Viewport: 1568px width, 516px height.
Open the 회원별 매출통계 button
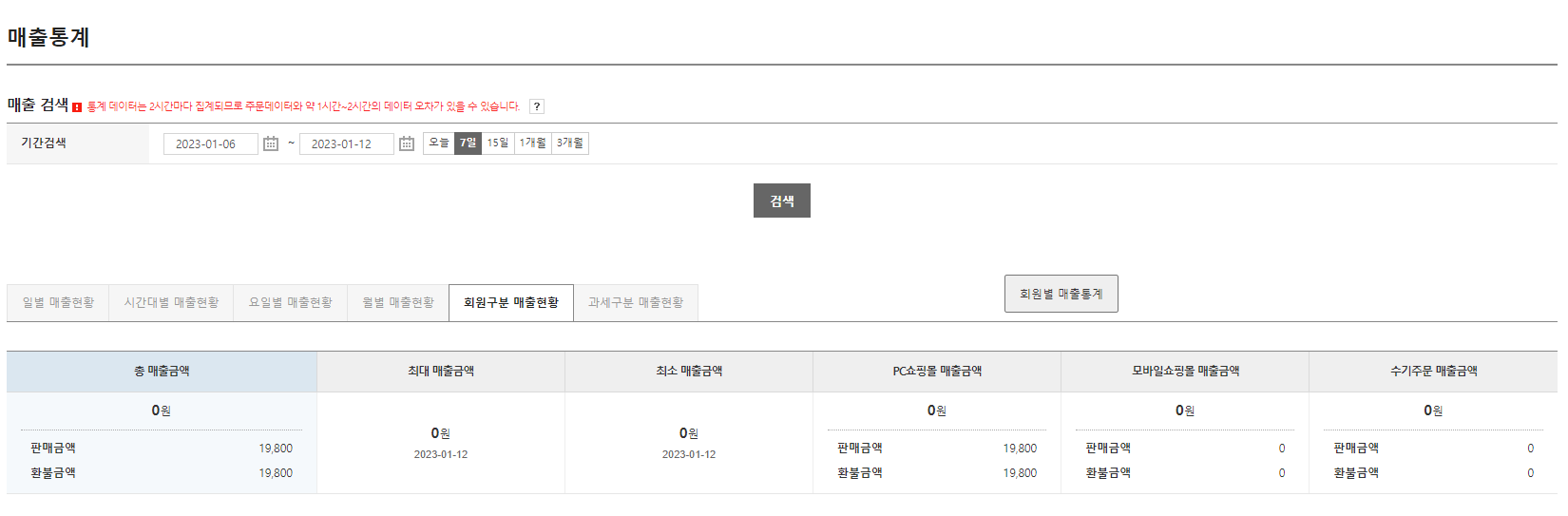click(1061, 294)
